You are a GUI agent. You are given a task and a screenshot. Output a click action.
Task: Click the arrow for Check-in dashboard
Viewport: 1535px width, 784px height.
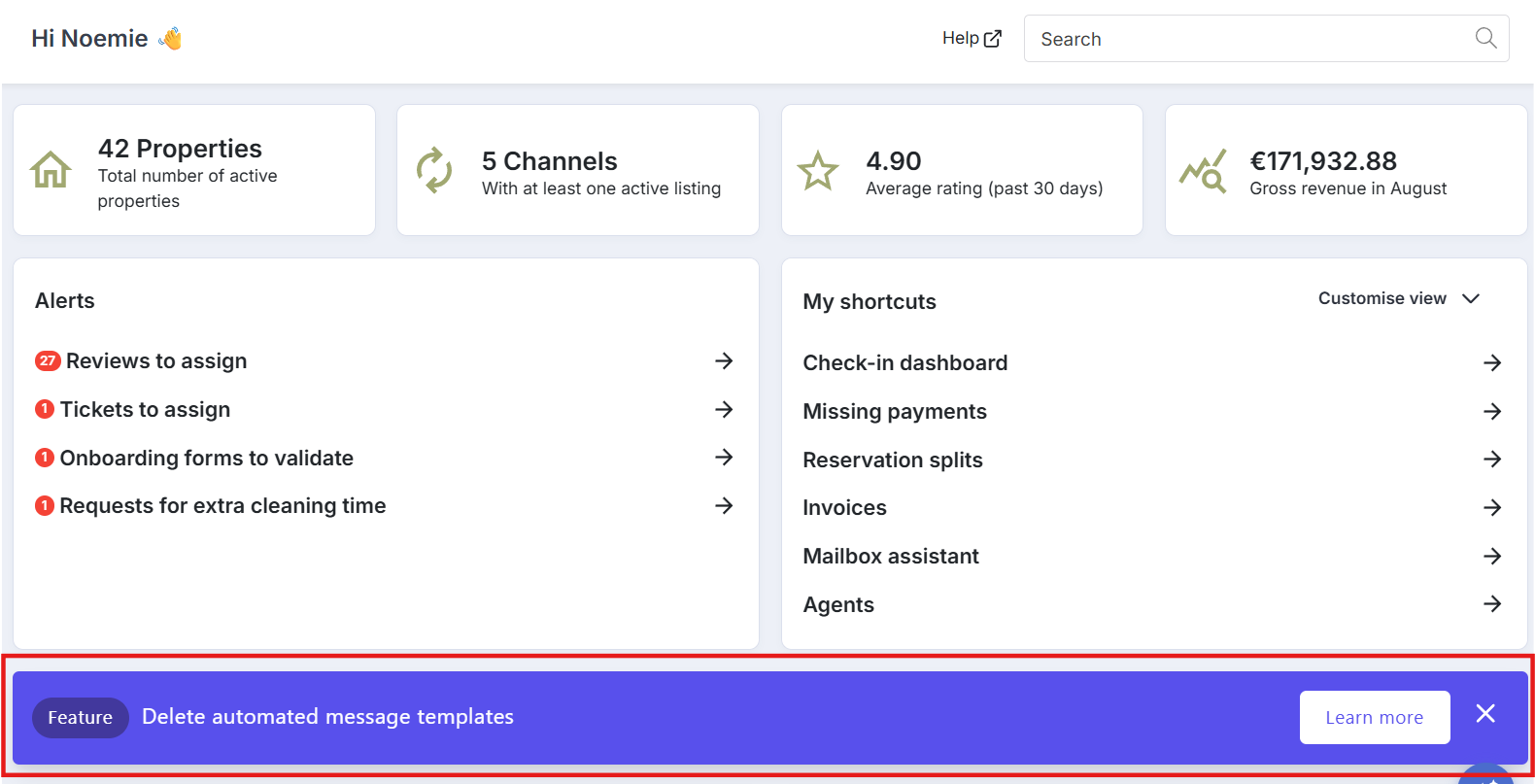(1493, 362)
